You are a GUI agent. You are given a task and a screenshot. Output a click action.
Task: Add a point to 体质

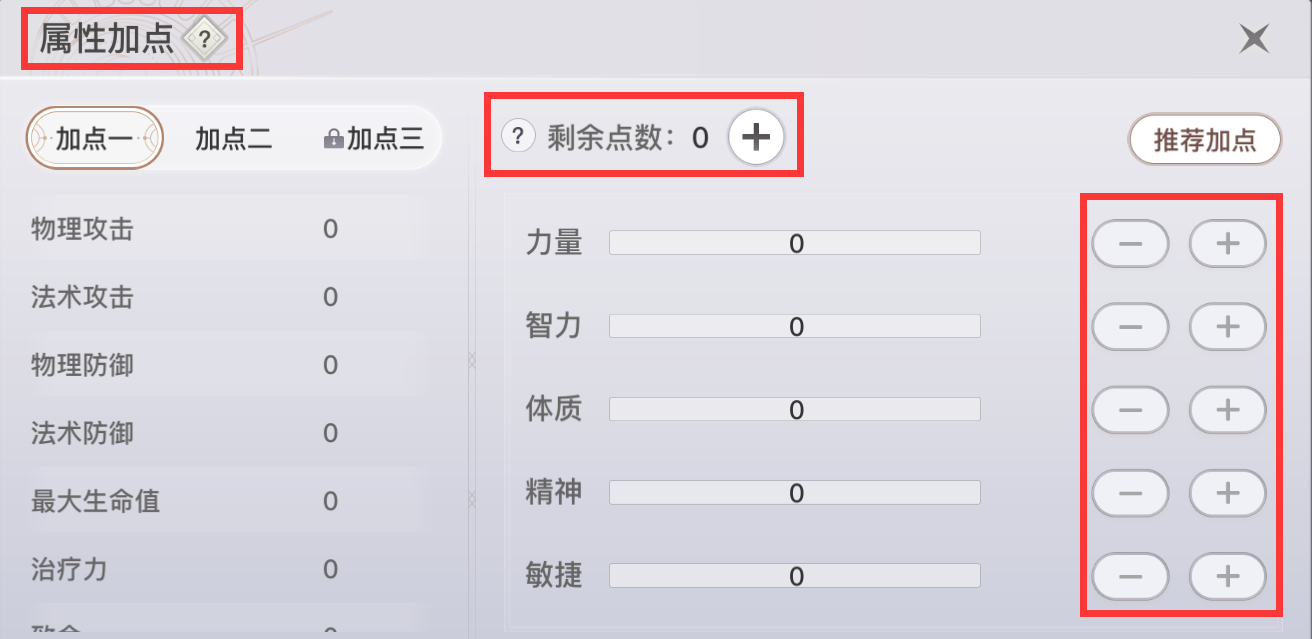pyautogui.click(x=1227, y=410)
